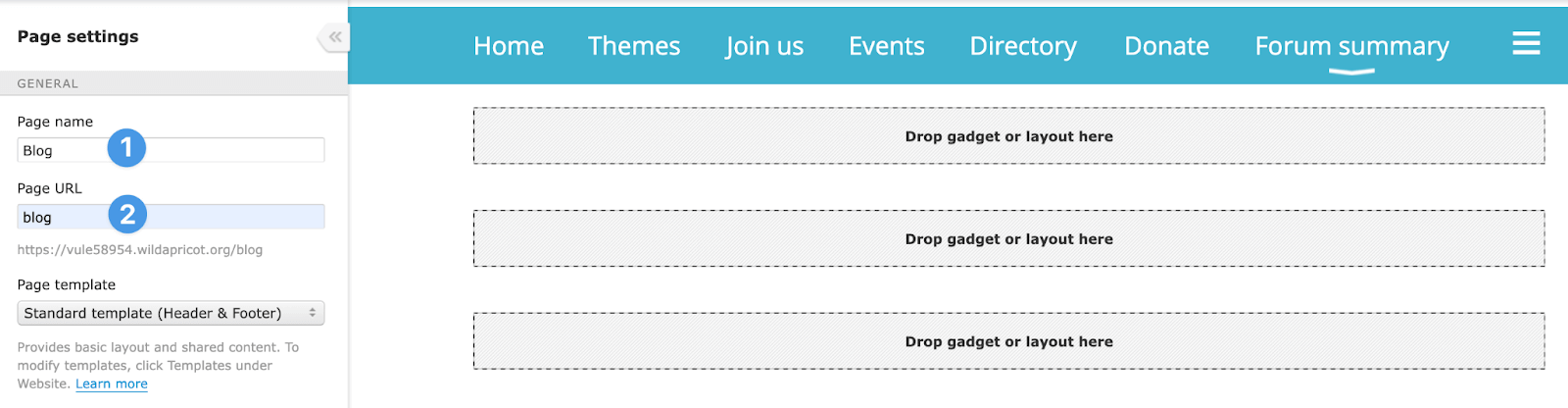The image size is (1568, 408).
Task: Open the Themes menu item
Action: (634, 46)
